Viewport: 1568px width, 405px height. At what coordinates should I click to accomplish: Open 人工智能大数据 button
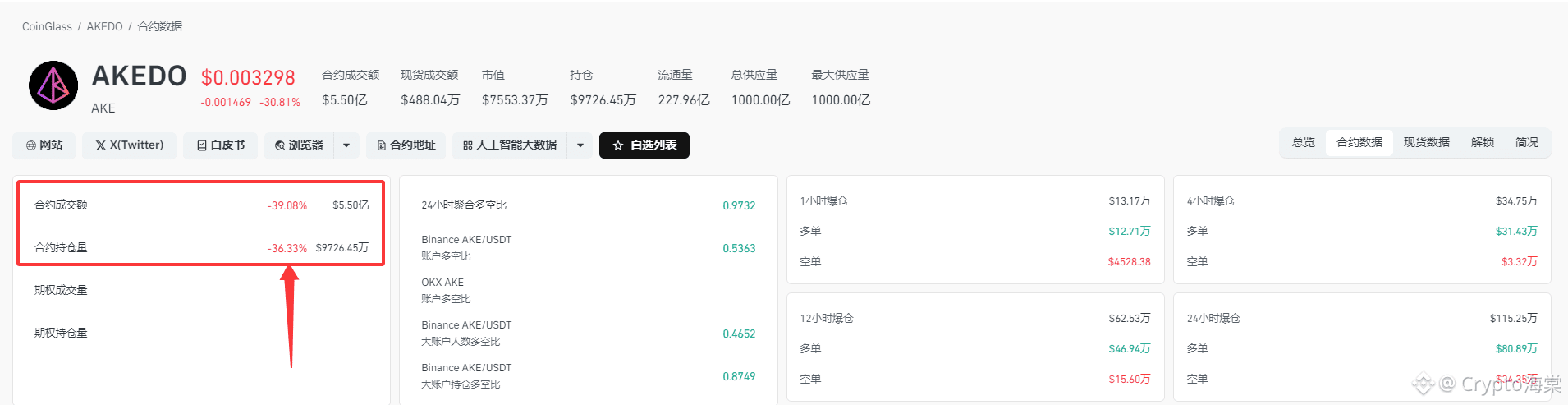pos(509,145)
